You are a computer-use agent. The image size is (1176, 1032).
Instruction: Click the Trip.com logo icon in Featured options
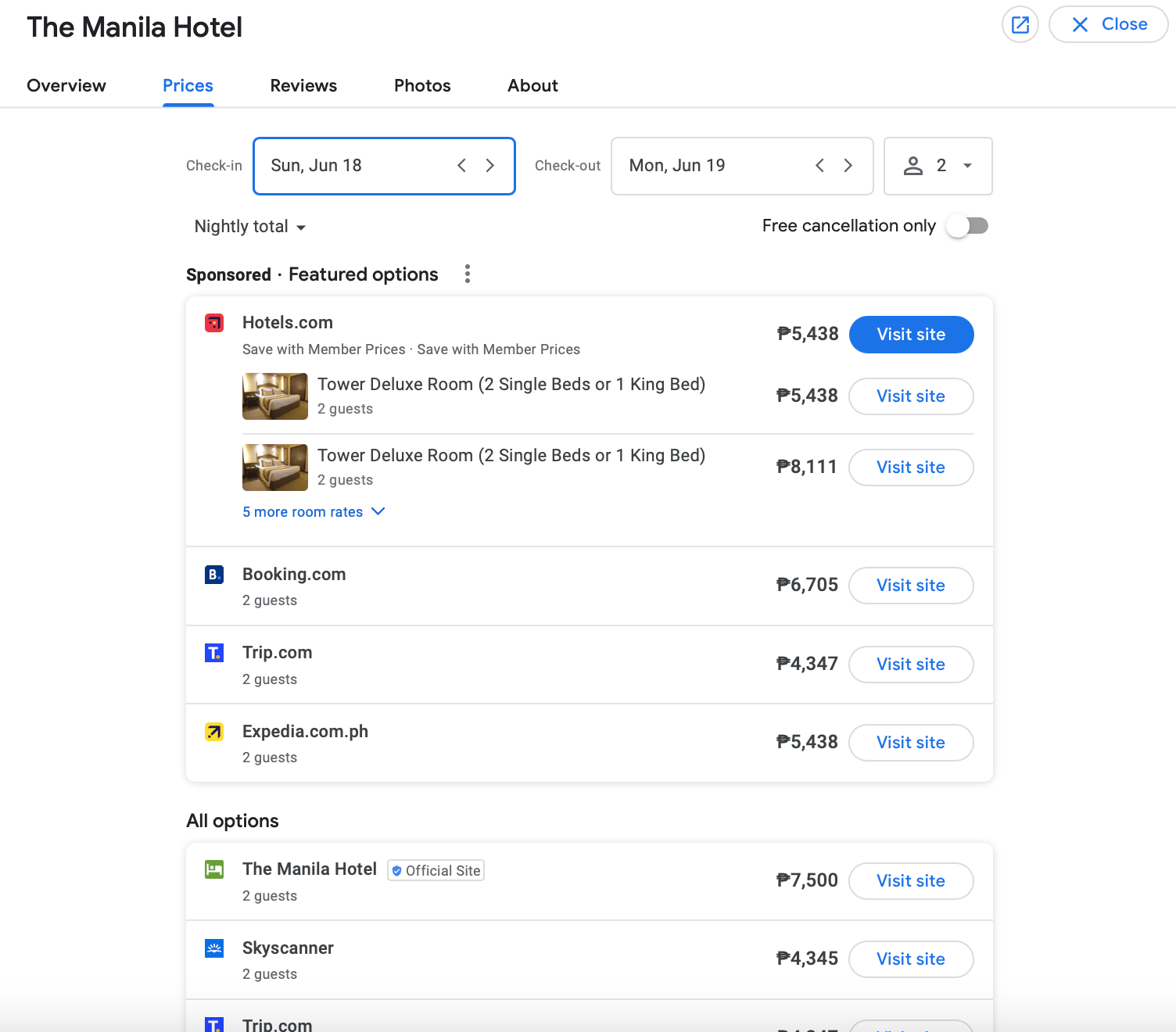tap(214, 653)
